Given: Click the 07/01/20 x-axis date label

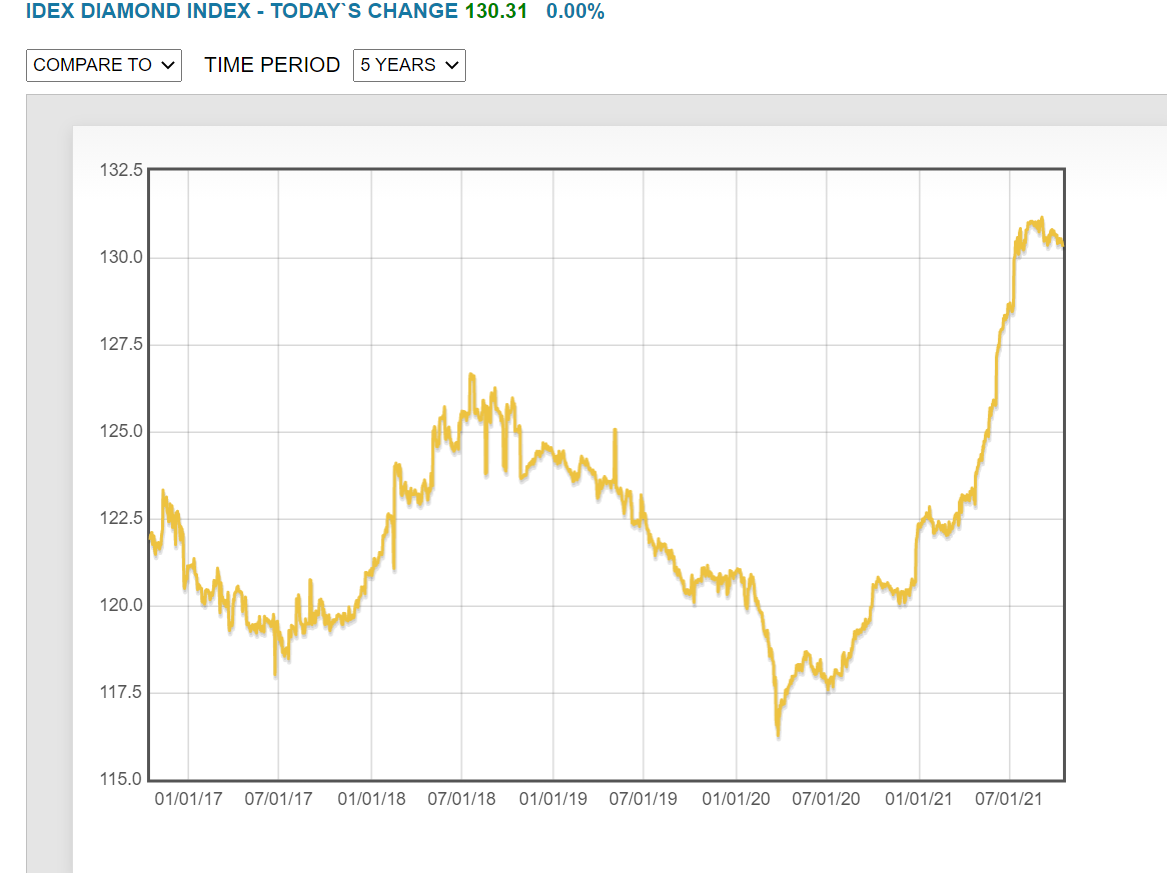Looking at the screenshot, I should 826,799.
